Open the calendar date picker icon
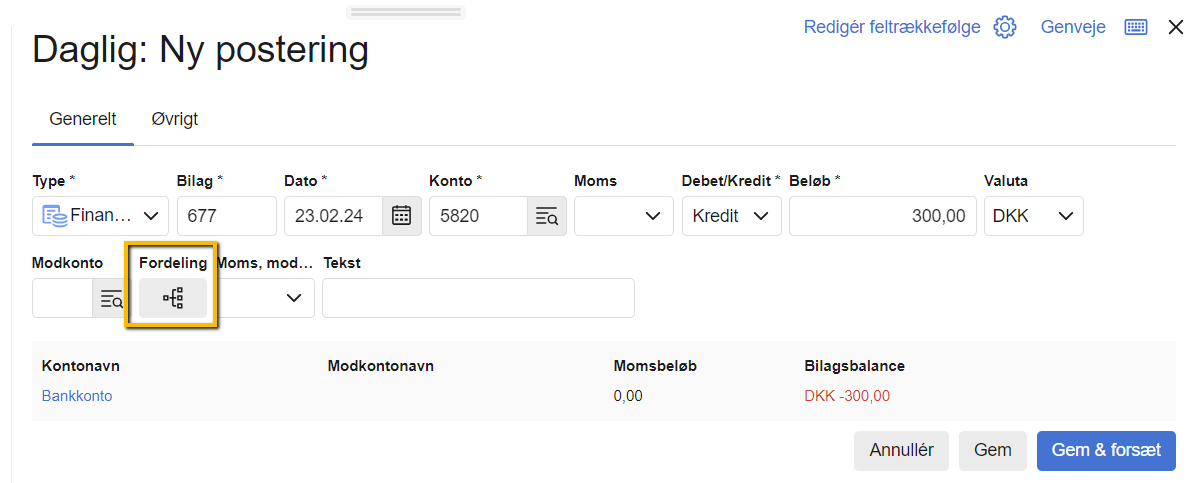The image size is (1195, 483). click(401, 216)
